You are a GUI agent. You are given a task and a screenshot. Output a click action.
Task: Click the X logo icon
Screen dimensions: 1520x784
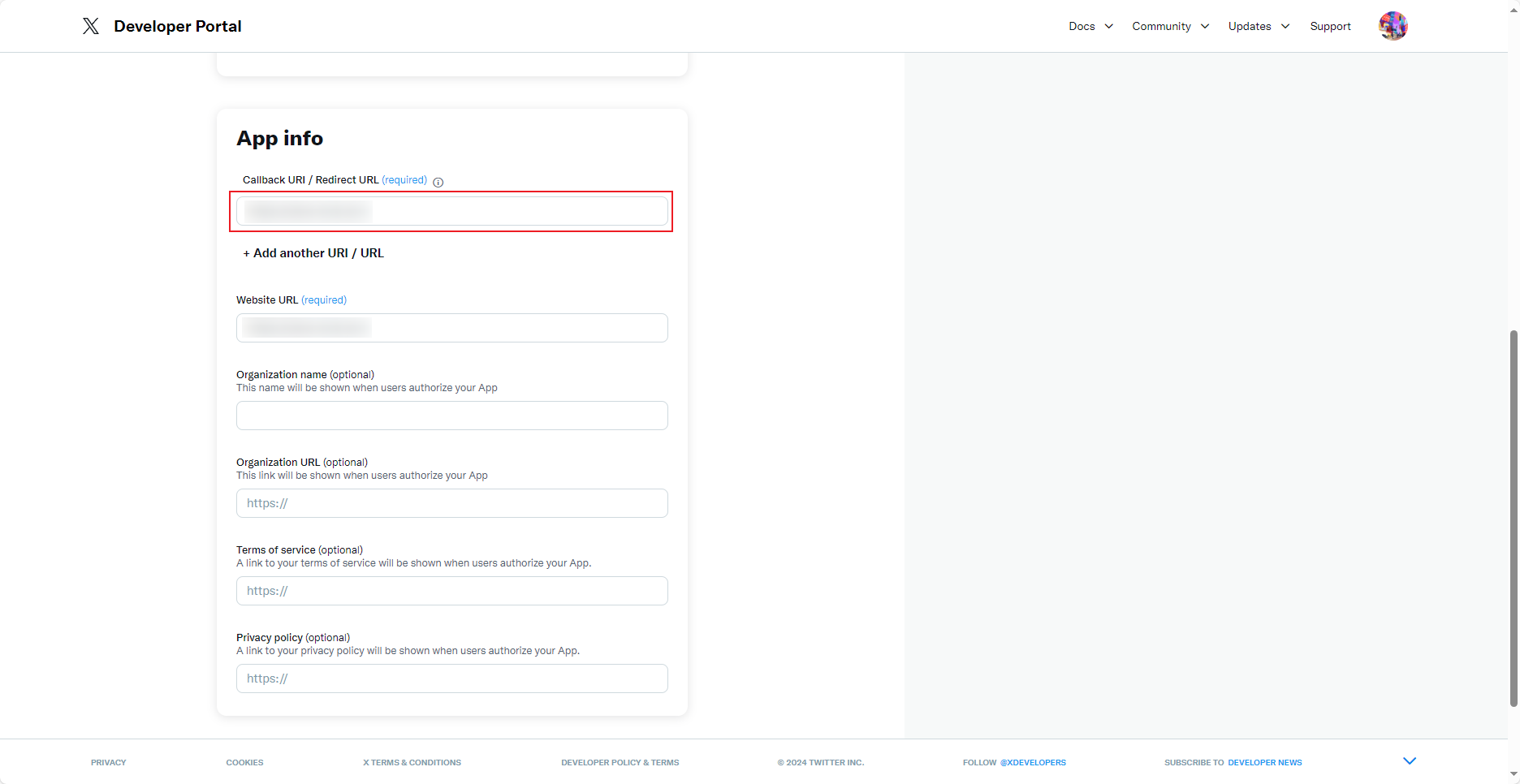coord(91,26)
